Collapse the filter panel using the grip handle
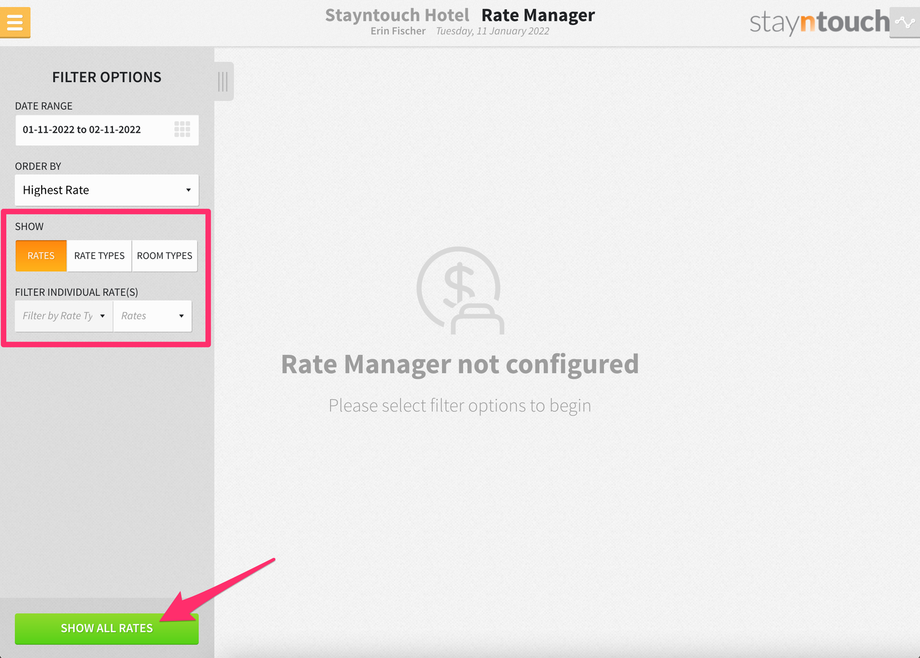Screen dimensions: 920x658 (224, 82)
